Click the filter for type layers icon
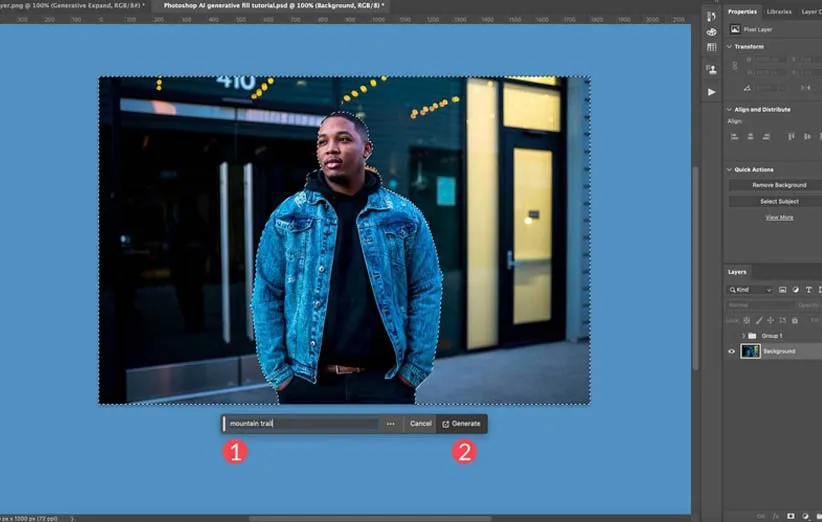822x522 pixels. (x=808, y=290)
